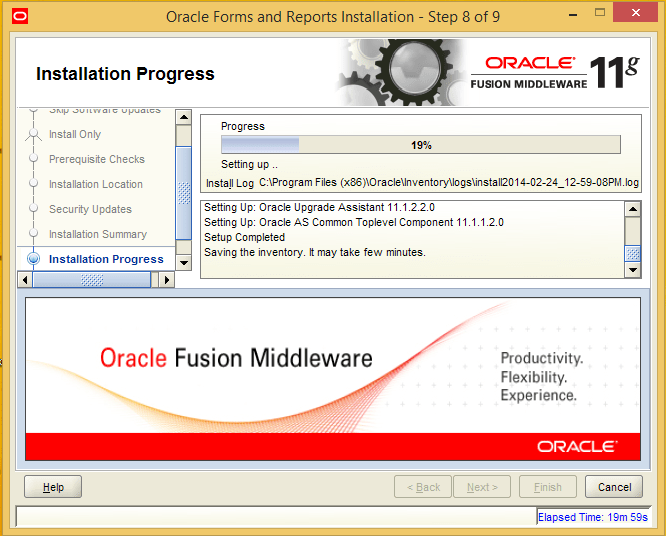Click the Installation Summary step bullet
The image size is (666, 536).
34,234
